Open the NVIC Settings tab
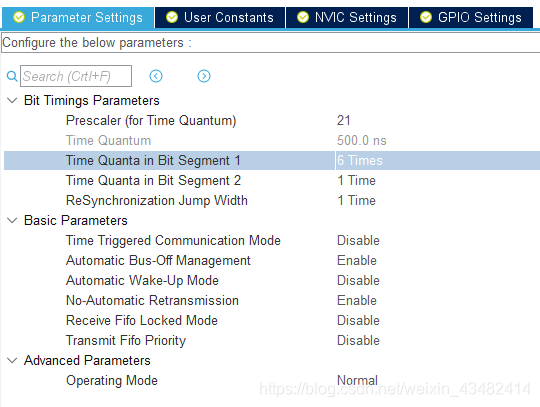The height and width of the screenshot is (407, 540). click(x=347, y=17)
